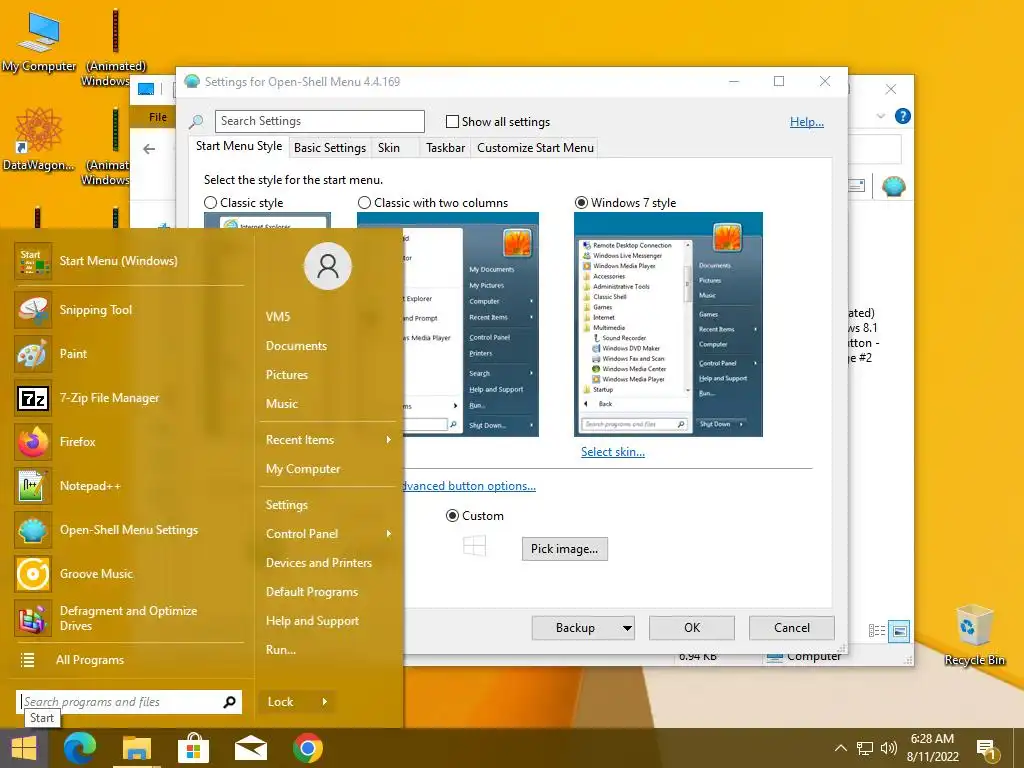The image size is (1024, 768).
Task: Open Microsoft Store from the taskbar
Action: tap(193, 748)
